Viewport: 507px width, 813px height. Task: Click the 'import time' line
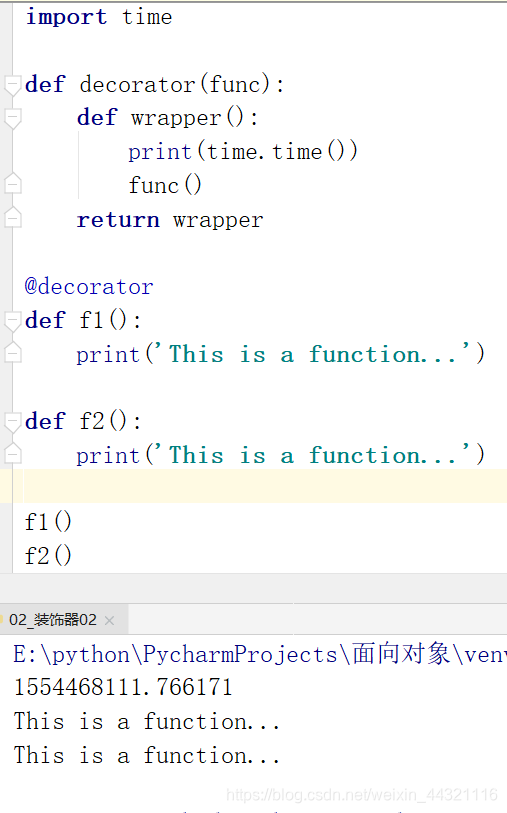click(99, 17)
